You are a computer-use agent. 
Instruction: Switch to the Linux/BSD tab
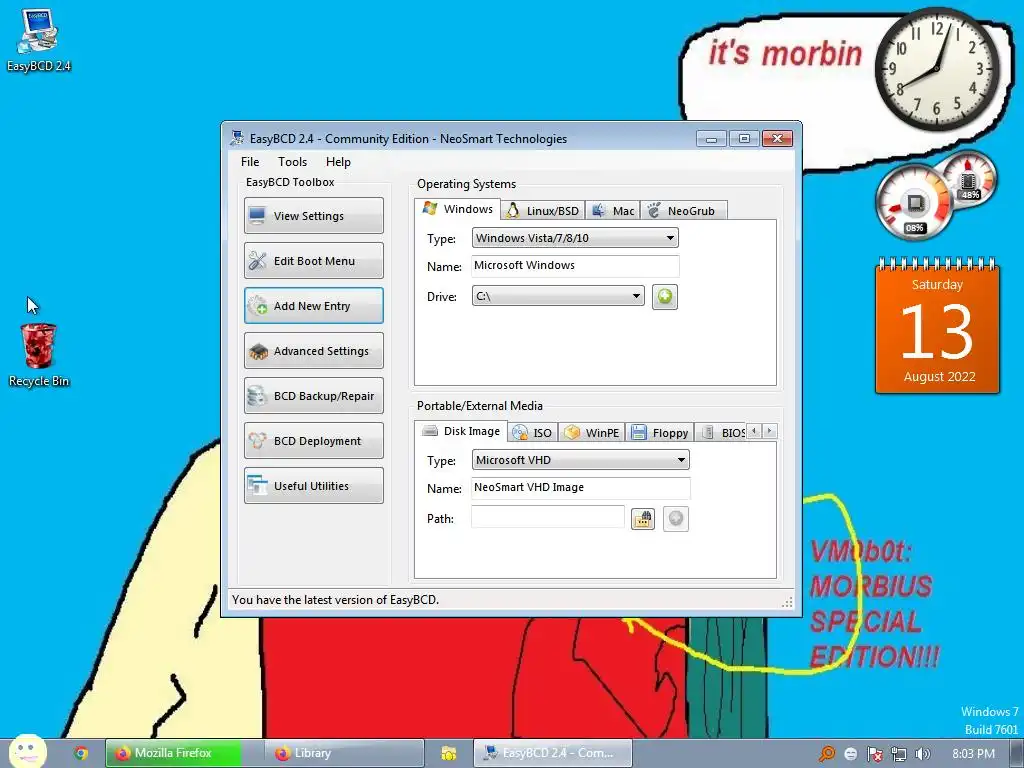pos(543,211)
